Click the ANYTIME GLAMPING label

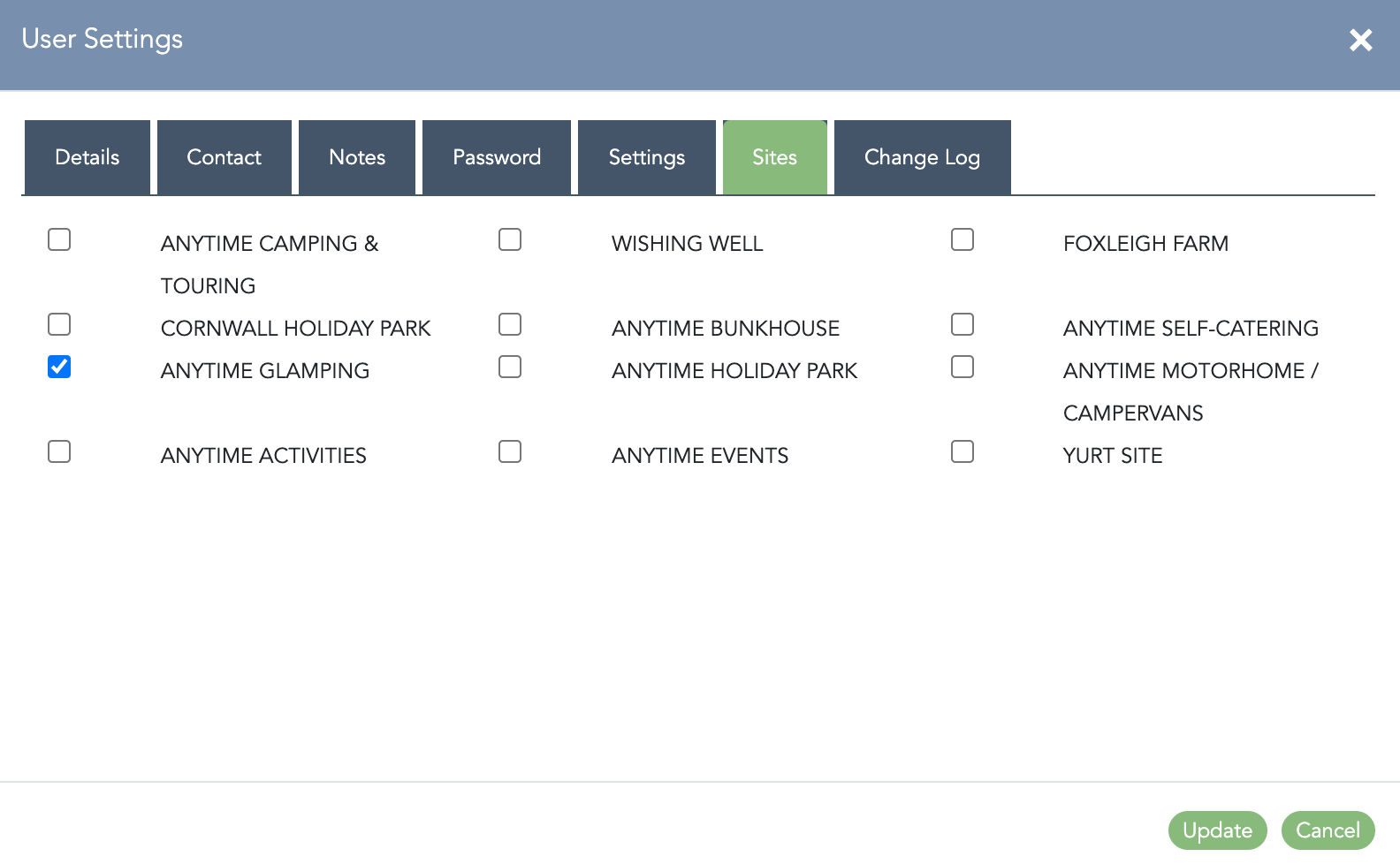pos(265,371)
